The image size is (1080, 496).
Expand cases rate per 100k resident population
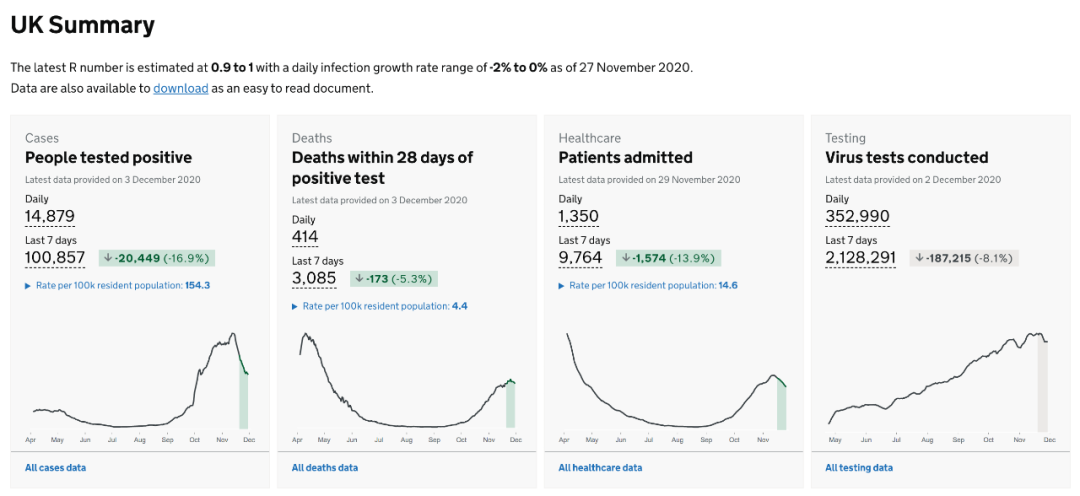117,285
